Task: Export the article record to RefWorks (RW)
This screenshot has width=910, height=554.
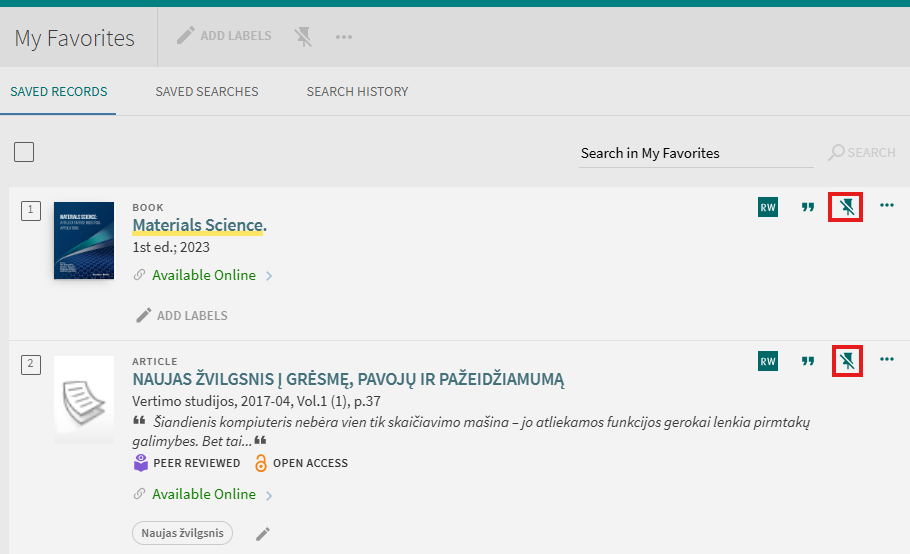Action: (x=767, y=361)
